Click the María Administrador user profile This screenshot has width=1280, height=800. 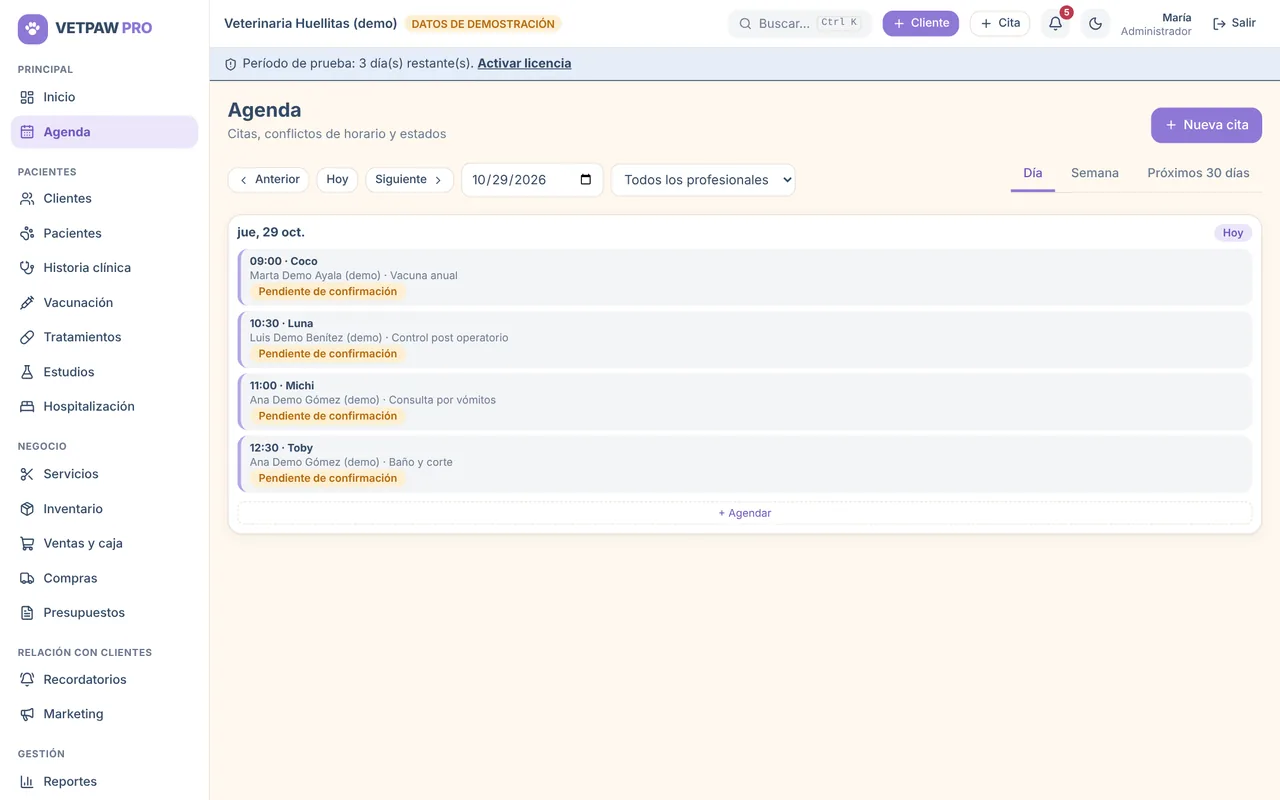tap(1156, 24)
